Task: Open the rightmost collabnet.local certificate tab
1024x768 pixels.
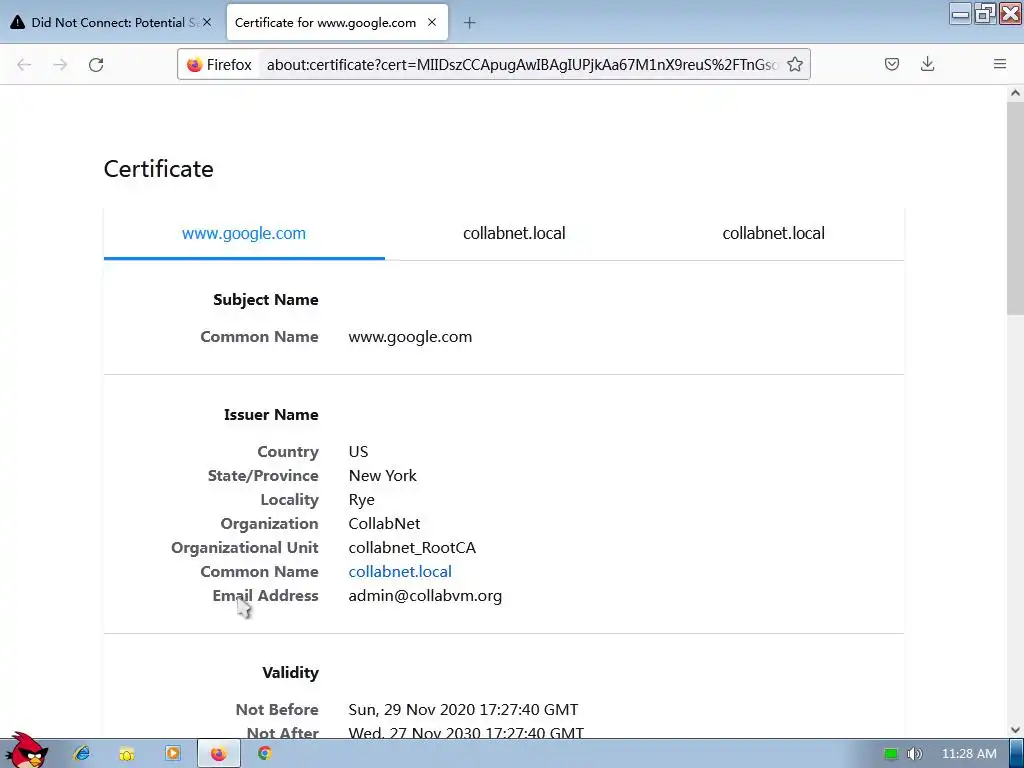Action: [773, 233]
